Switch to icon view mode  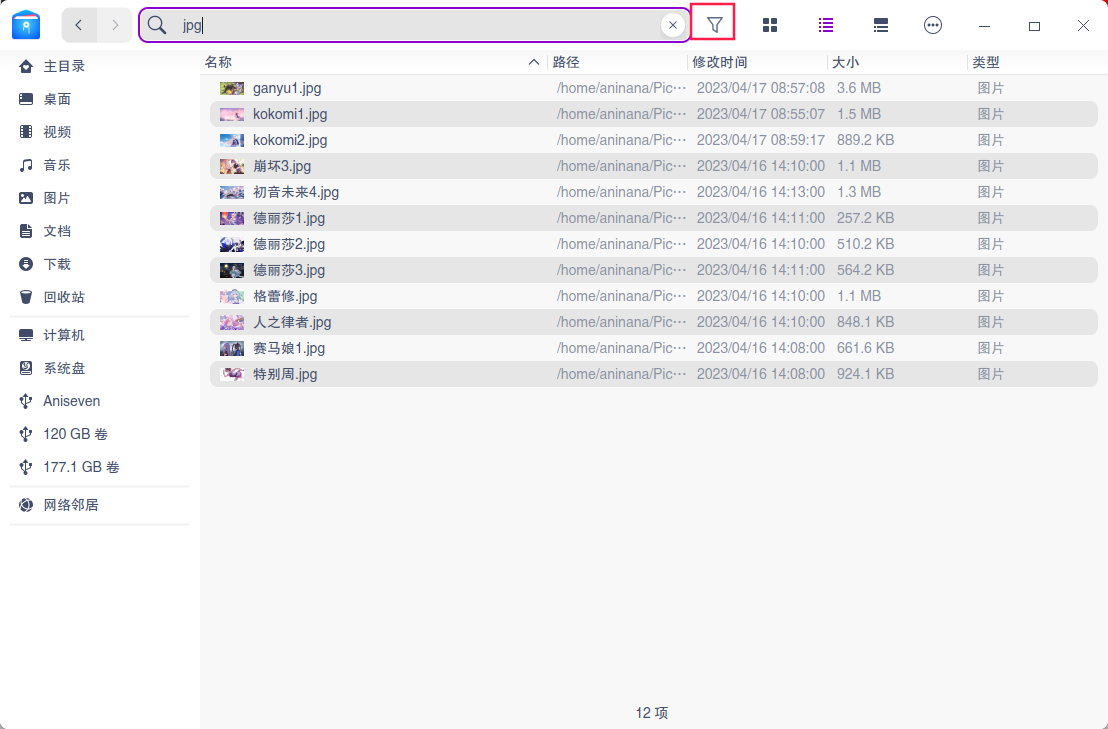(769, 25)
